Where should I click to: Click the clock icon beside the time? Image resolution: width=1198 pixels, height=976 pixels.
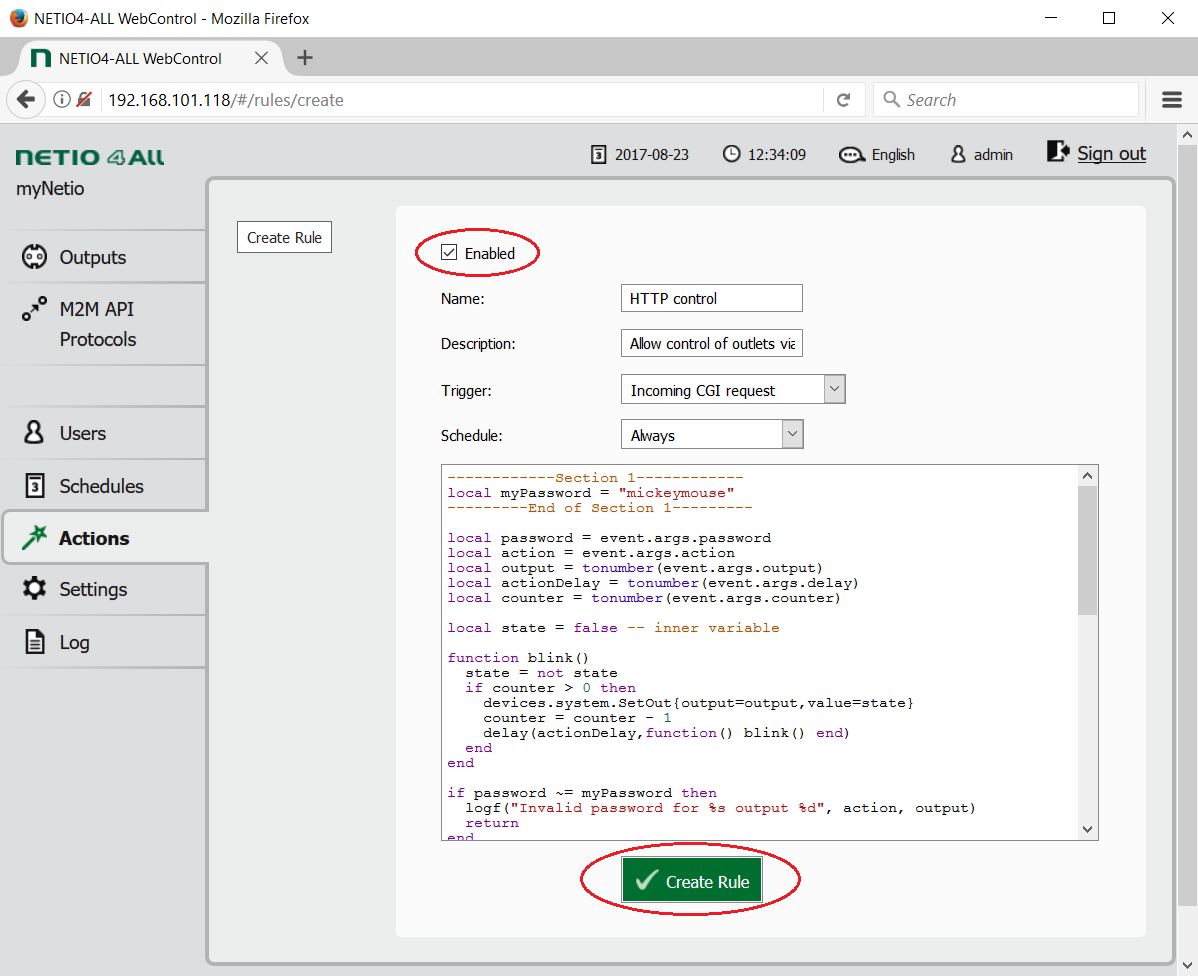point(731,154)
